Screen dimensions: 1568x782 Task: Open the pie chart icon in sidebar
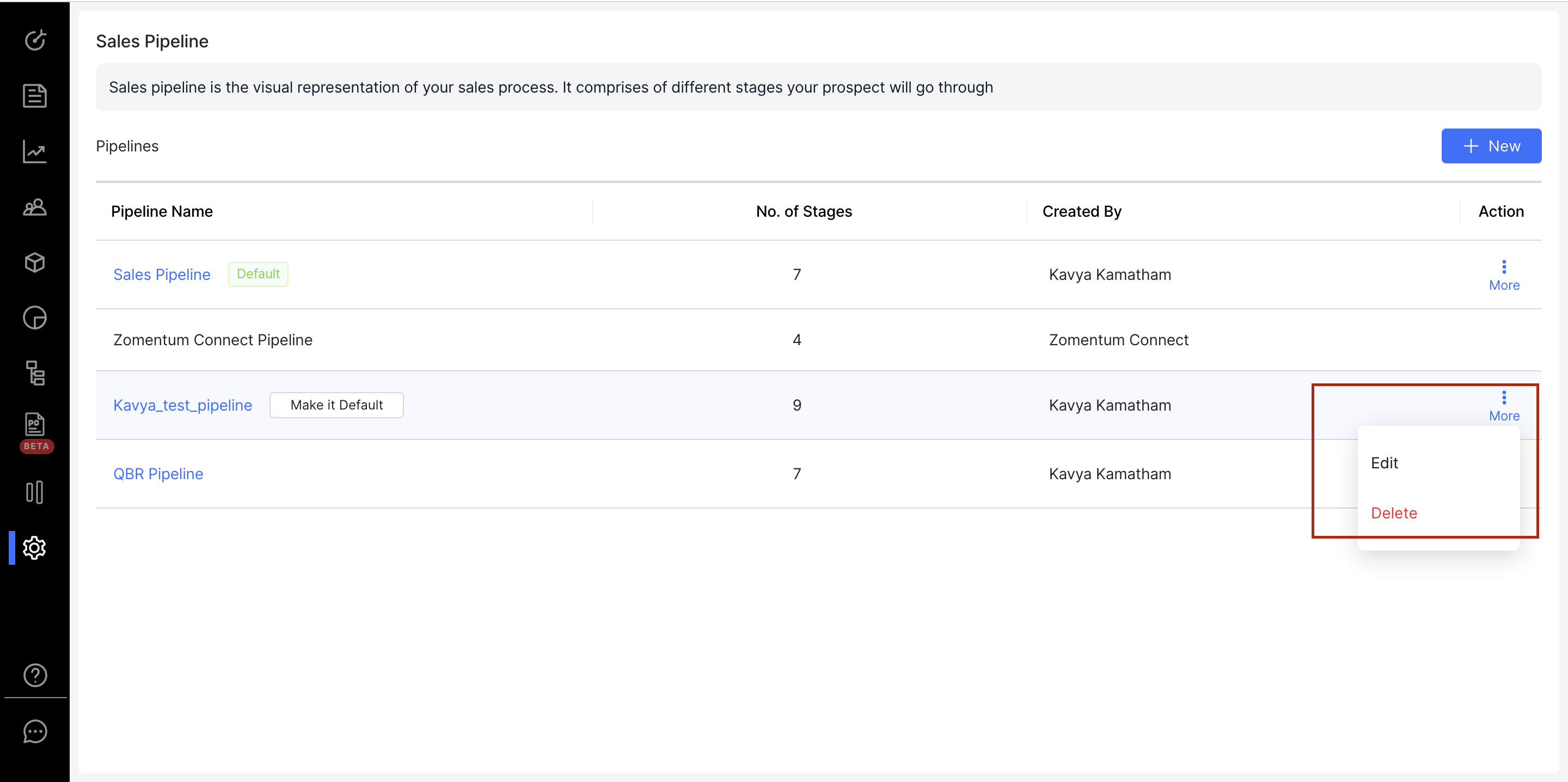tap(35, 318)
